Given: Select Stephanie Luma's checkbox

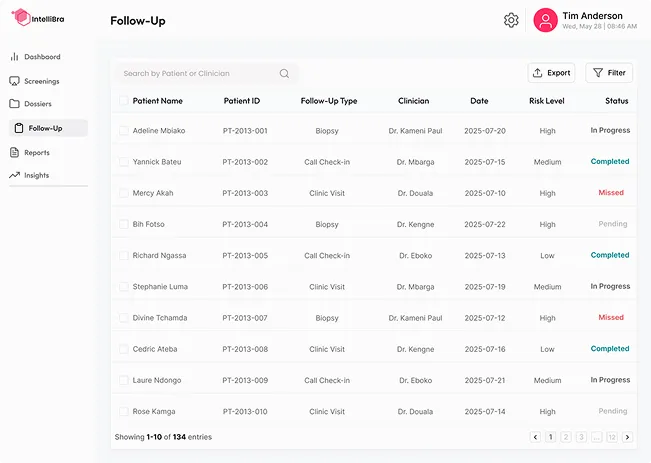Looking at the screenshot, I should pos(124,287).
